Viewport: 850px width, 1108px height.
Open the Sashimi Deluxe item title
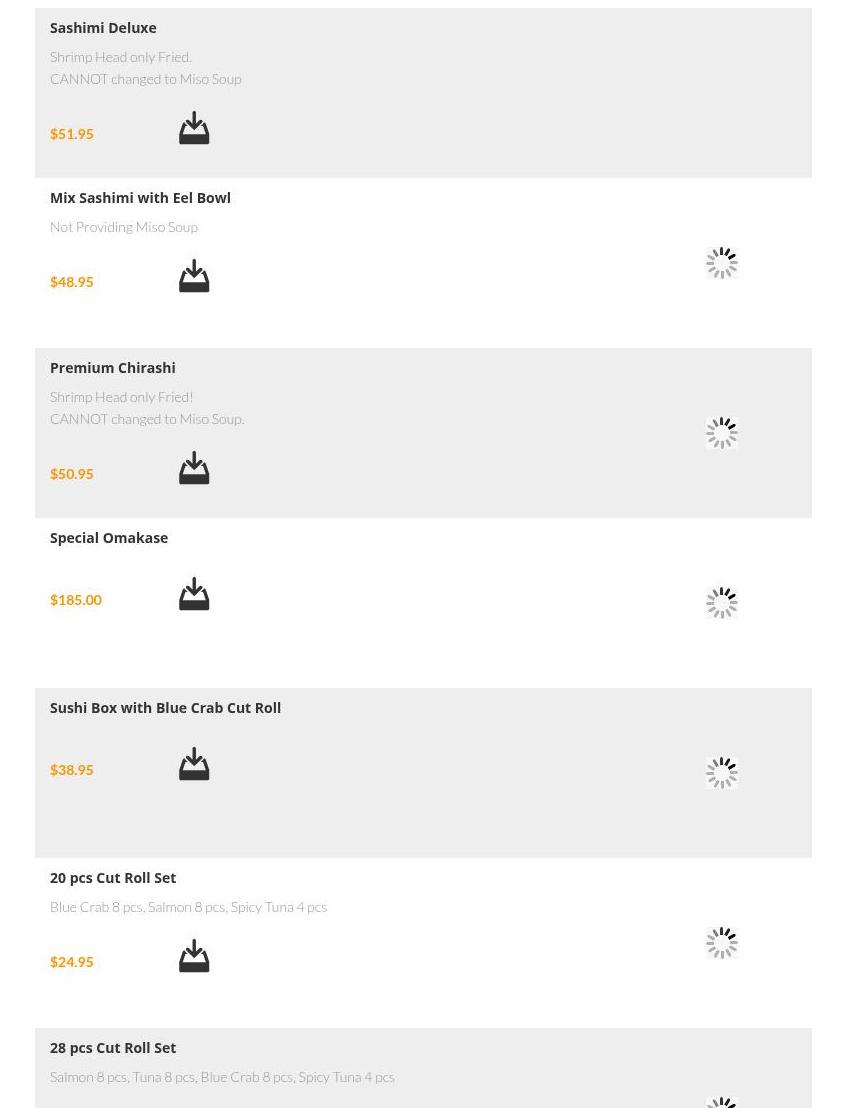pyautogui.click(x=103, y=28)
